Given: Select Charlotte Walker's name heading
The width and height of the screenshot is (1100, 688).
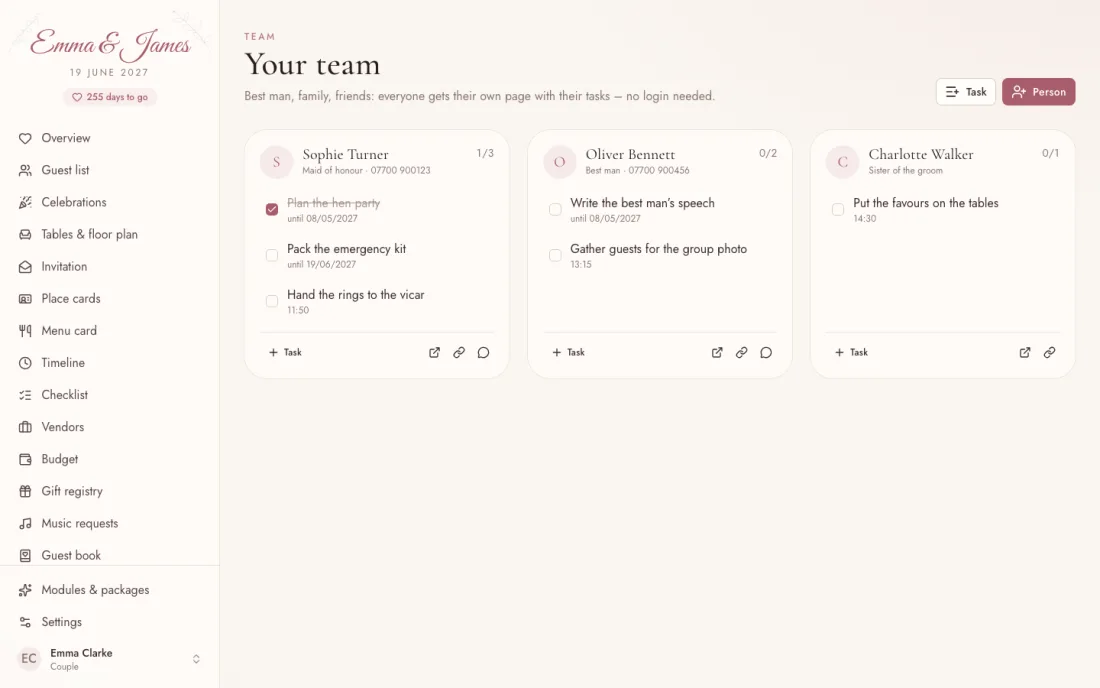Looking at the screenshot, I should [x=920, y=154].
